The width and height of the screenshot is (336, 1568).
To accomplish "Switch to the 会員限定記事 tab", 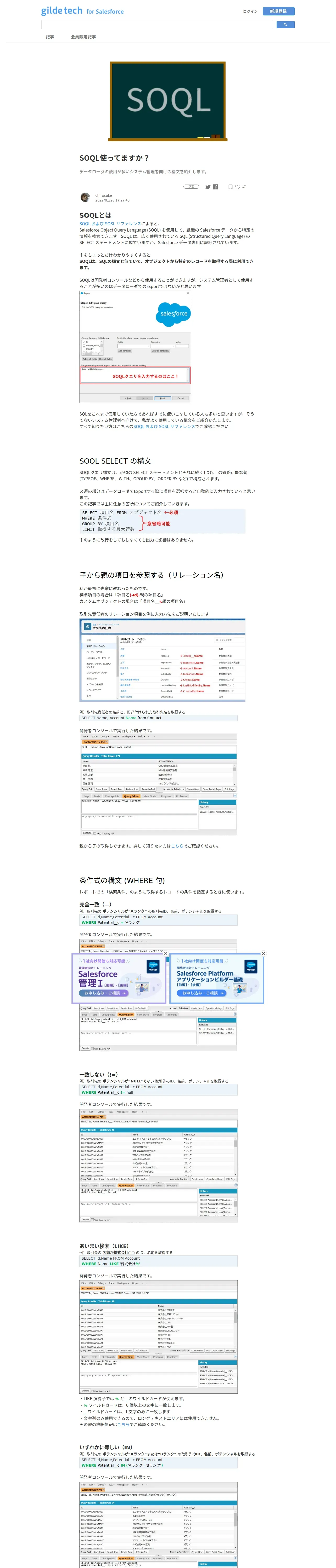I will [83, 37].
